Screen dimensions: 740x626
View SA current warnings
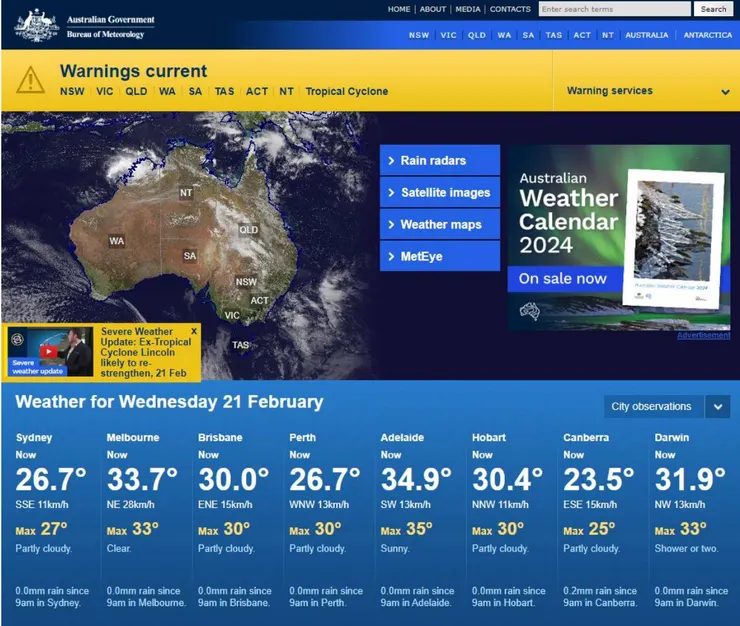coord(195,91)
